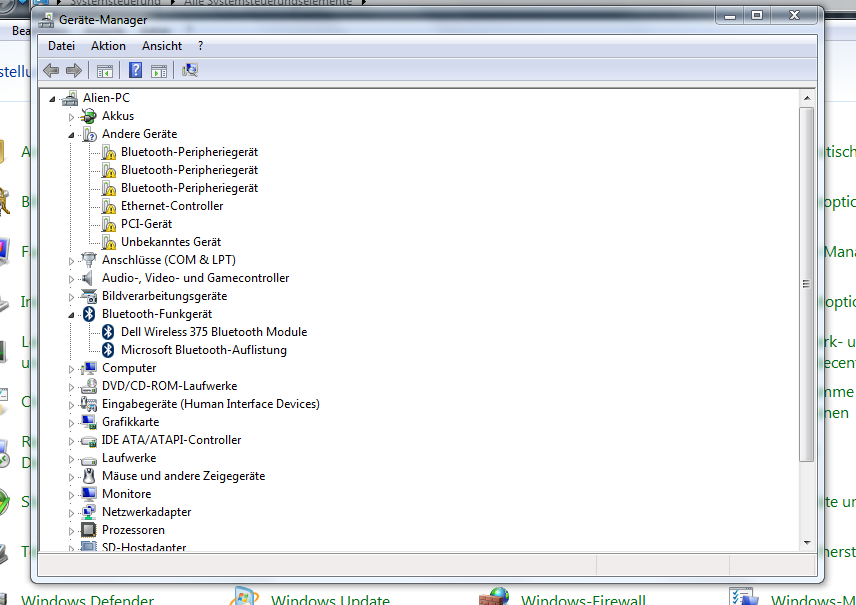Select the IDE ATA/ATAPI-Controller label
This screenshot has width=856, height=605.
point(171,440)
